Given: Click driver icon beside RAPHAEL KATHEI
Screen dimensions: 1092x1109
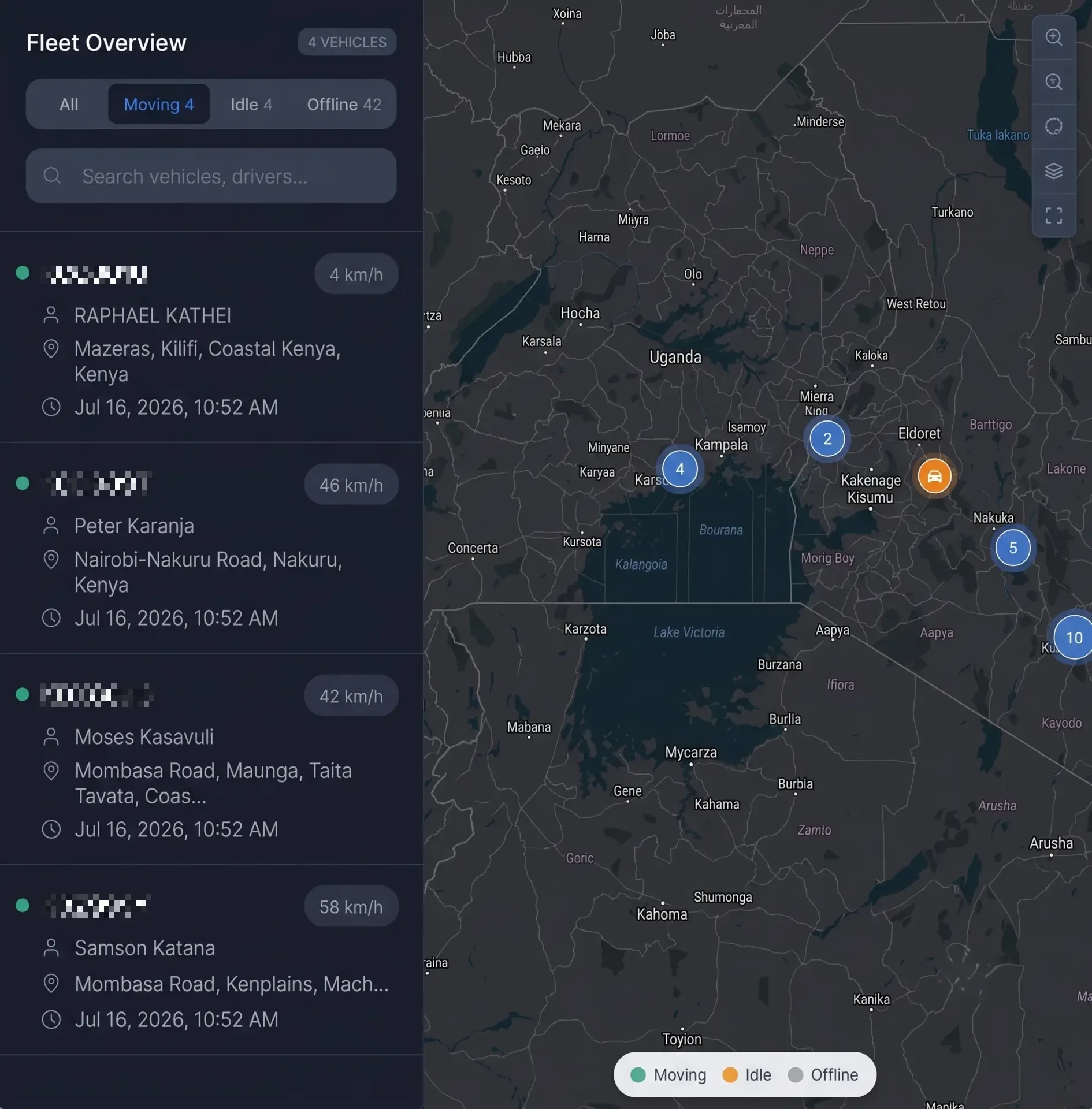Looking at the screenshot, I should (51, 315).
